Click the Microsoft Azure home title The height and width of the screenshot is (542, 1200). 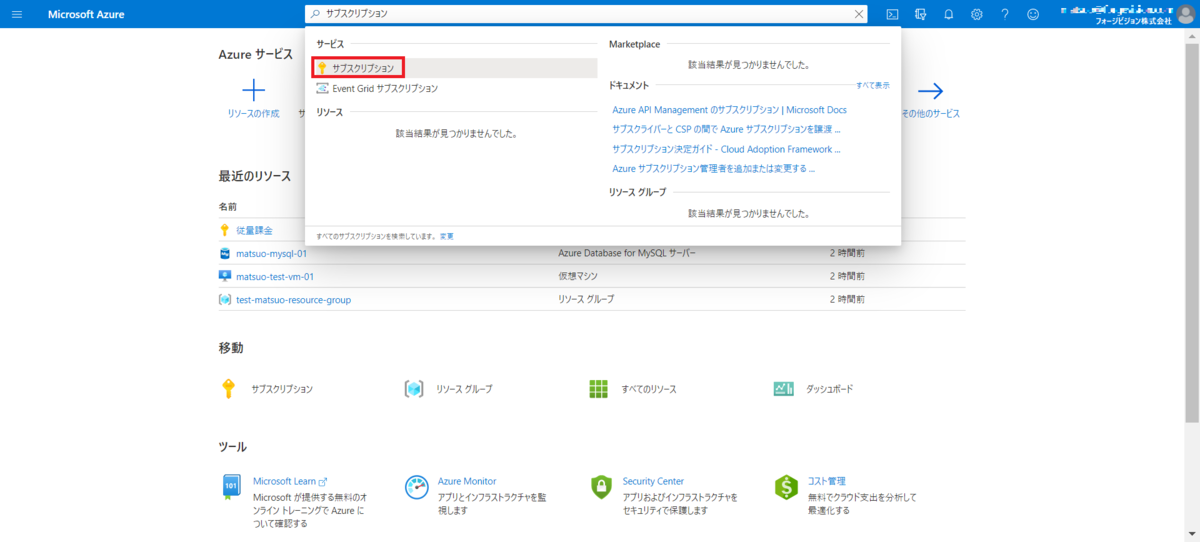coord(86,14)
